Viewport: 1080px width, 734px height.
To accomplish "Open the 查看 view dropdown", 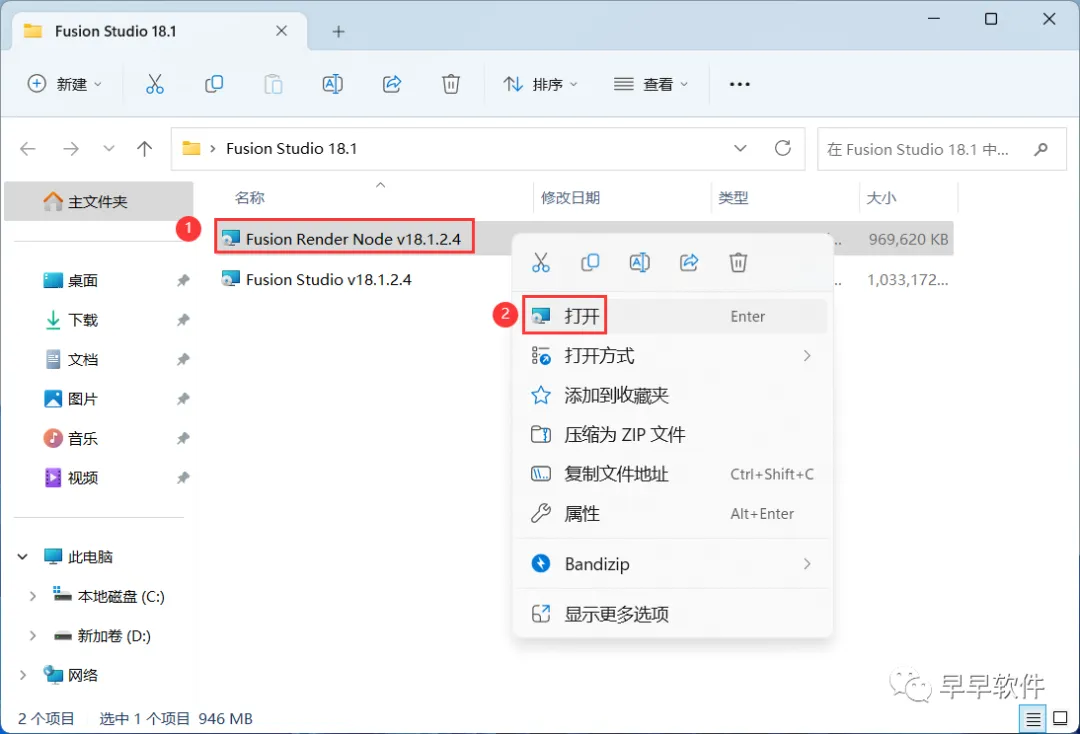I will point(651,84).
